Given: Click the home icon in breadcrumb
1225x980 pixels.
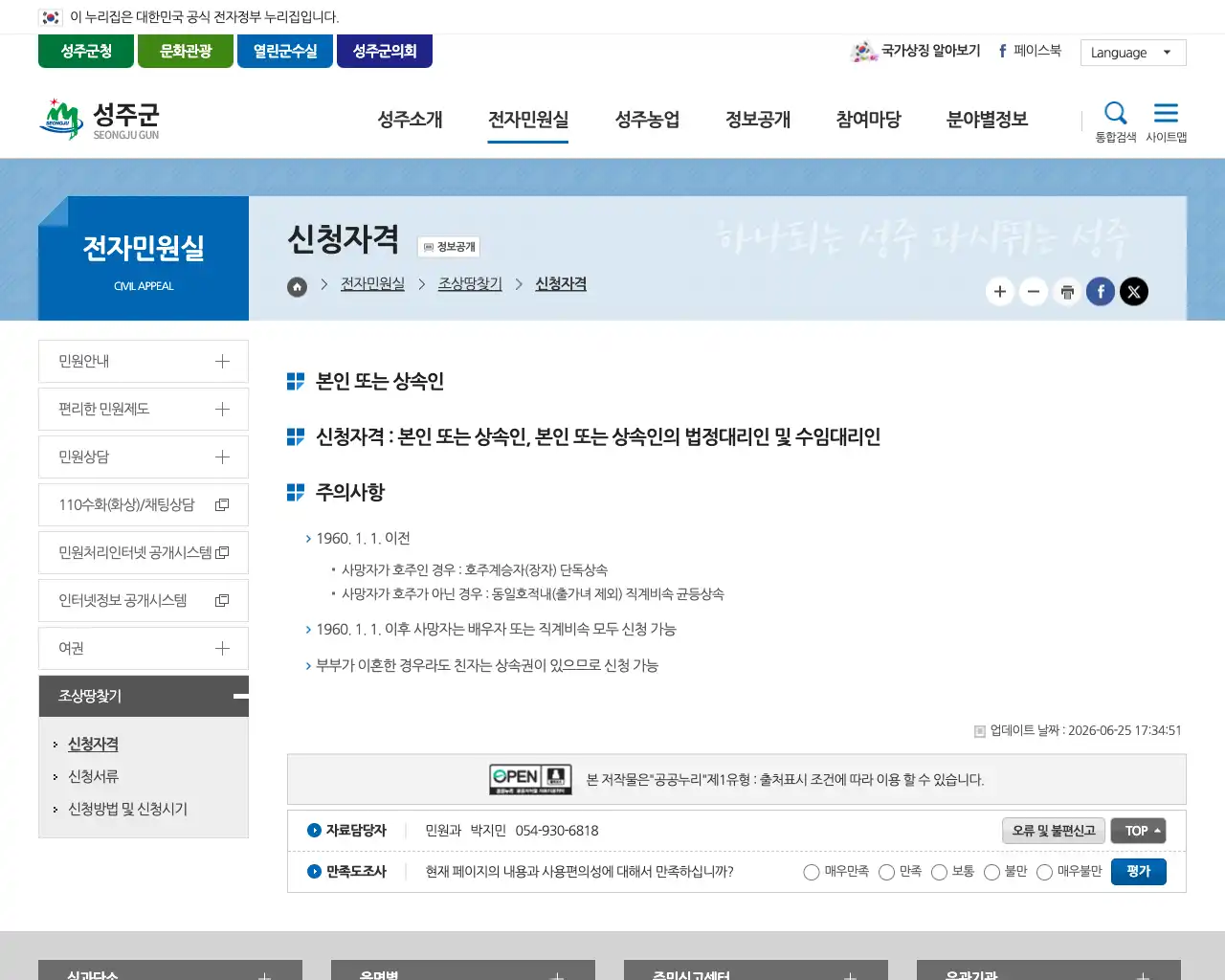Looking at the screenshot, I should click(298, 286).
